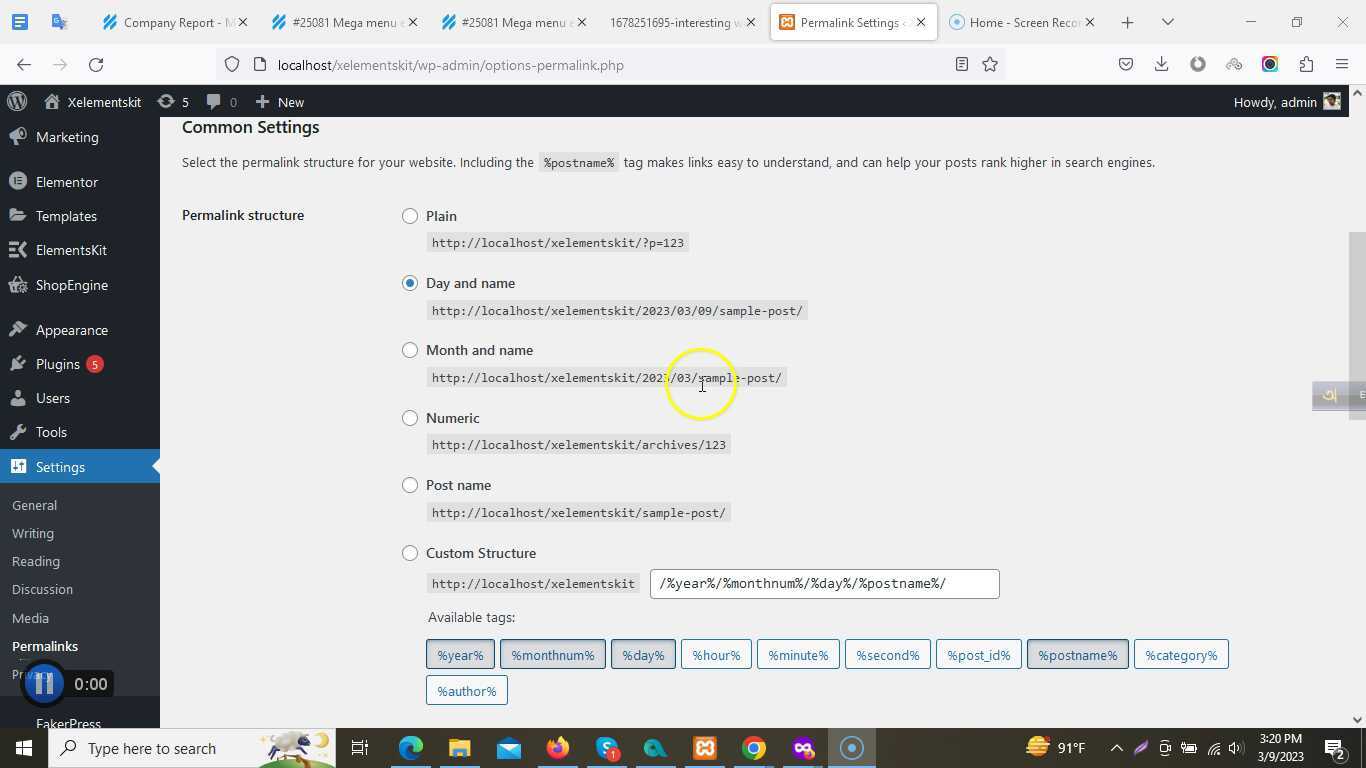Select the Plain permalink structure
Viewport: 1366px width, 768px height.
click(x=410, y=216)
